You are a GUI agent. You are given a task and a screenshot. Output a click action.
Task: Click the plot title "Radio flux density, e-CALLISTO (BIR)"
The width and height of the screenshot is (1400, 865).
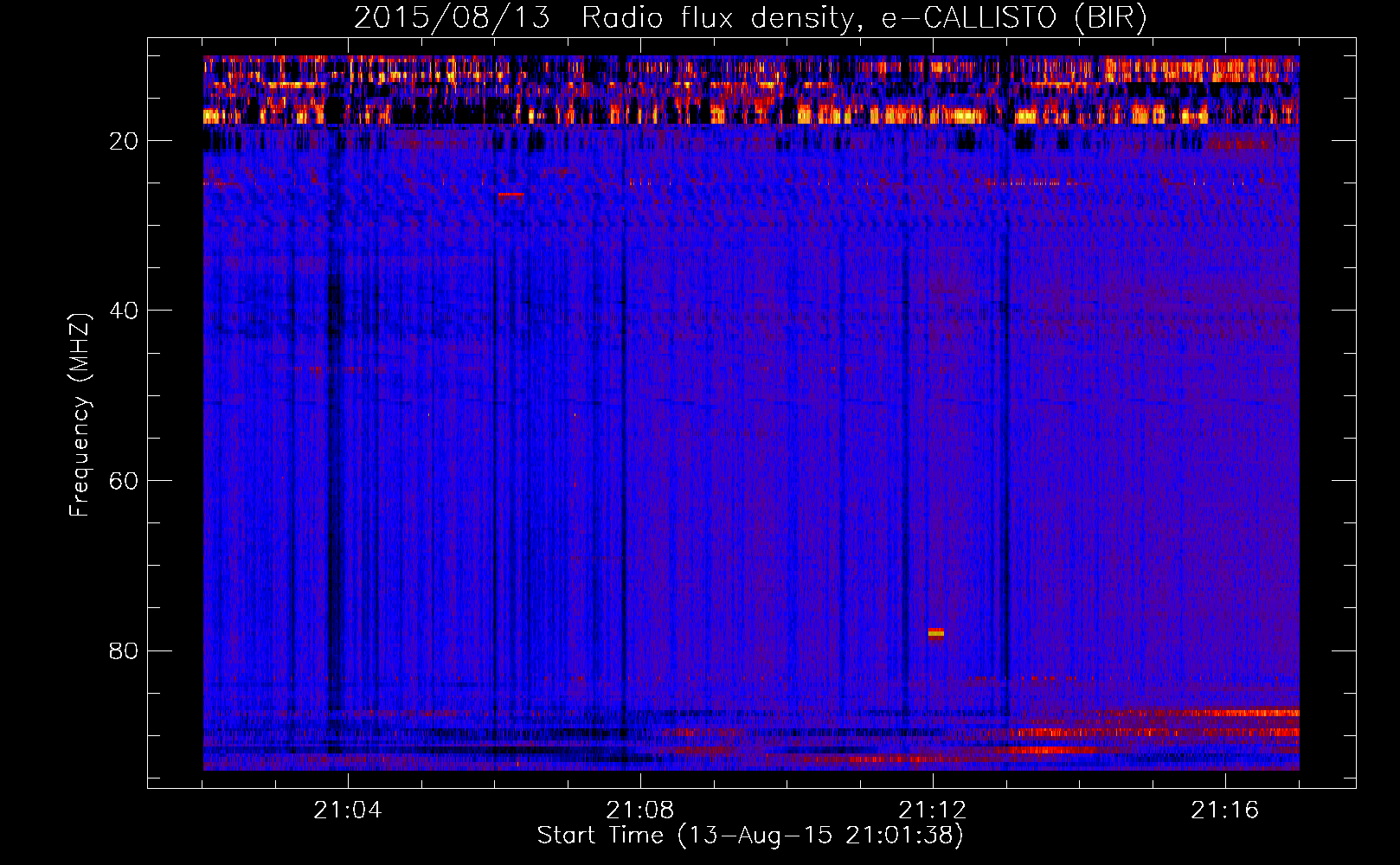pos(864,19)
